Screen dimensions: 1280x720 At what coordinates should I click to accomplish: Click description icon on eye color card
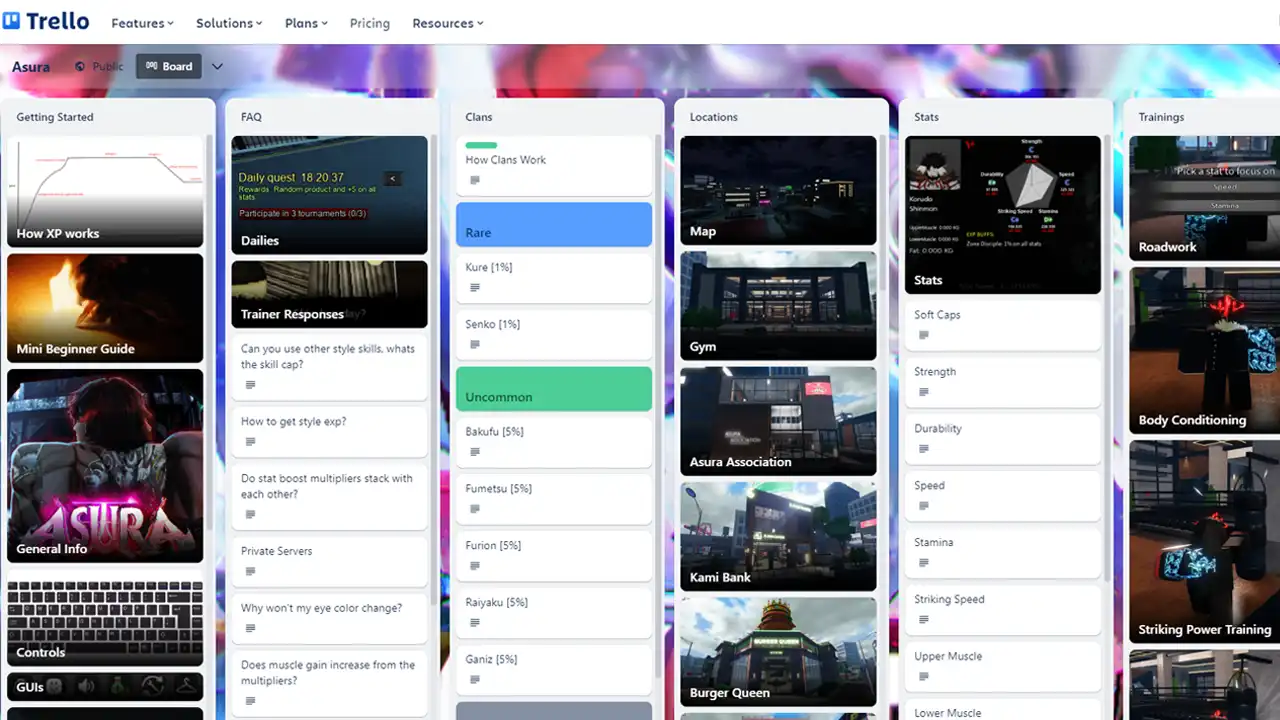click(x=250, y=629)
